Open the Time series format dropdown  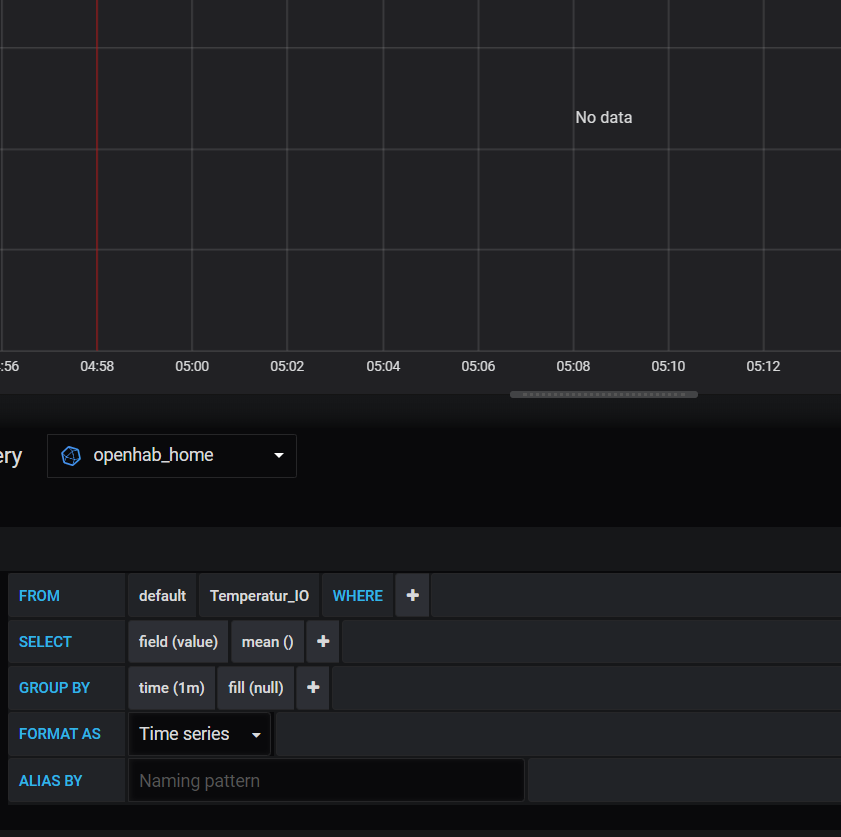[198, 733]
